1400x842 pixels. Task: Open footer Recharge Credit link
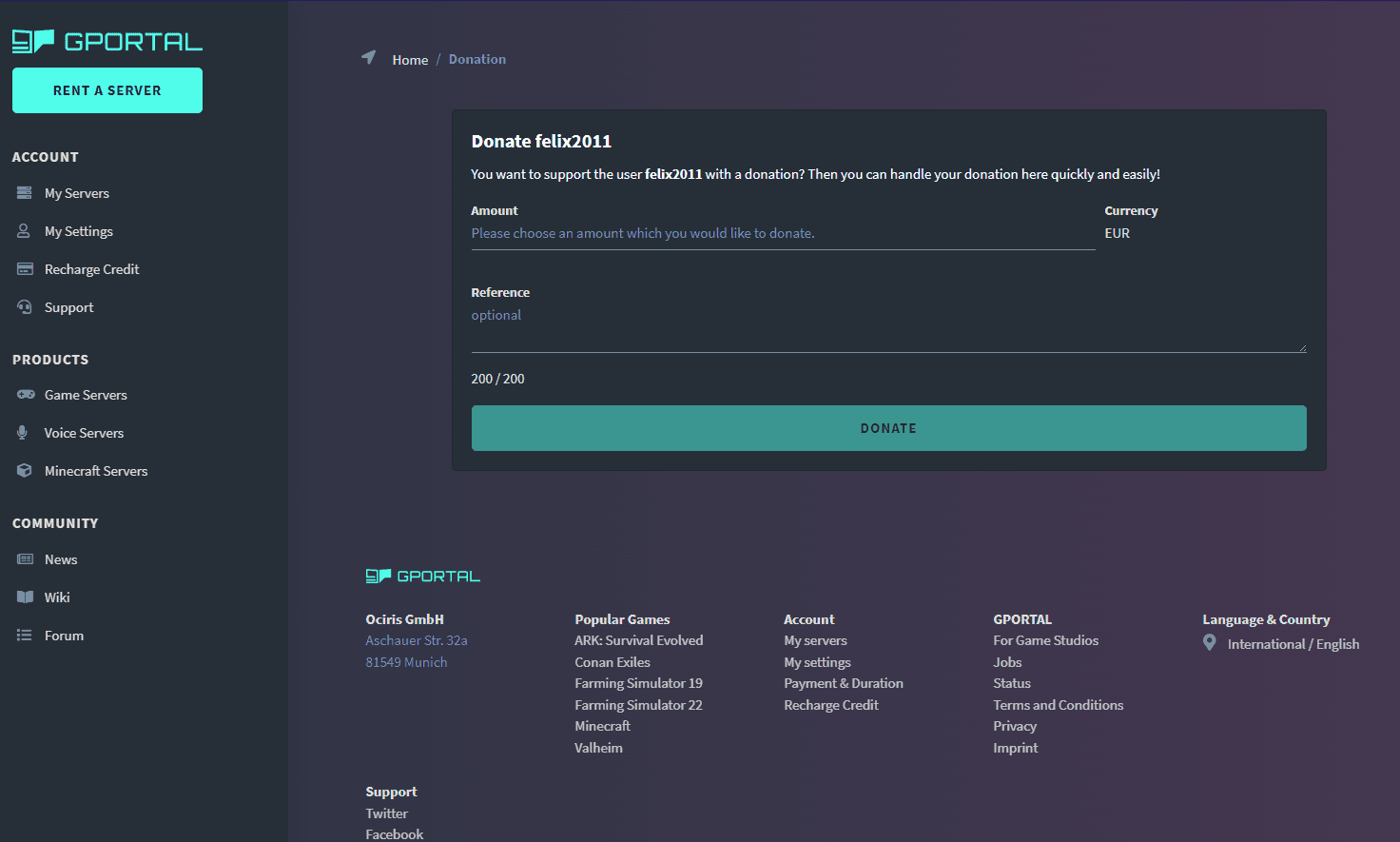(831, 705)
